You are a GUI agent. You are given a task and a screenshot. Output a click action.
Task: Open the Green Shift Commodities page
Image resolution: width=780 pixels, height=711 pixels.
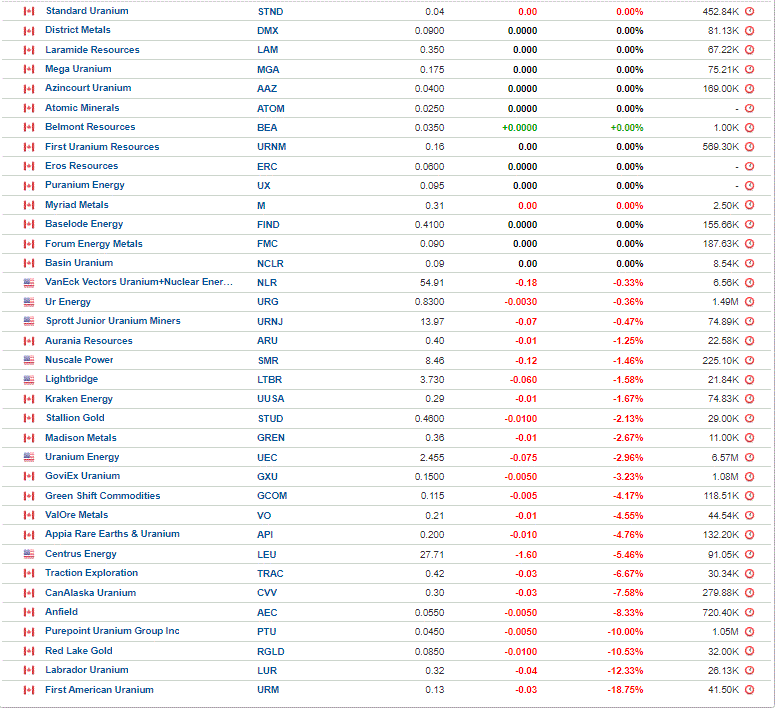(x=102, y=496)
